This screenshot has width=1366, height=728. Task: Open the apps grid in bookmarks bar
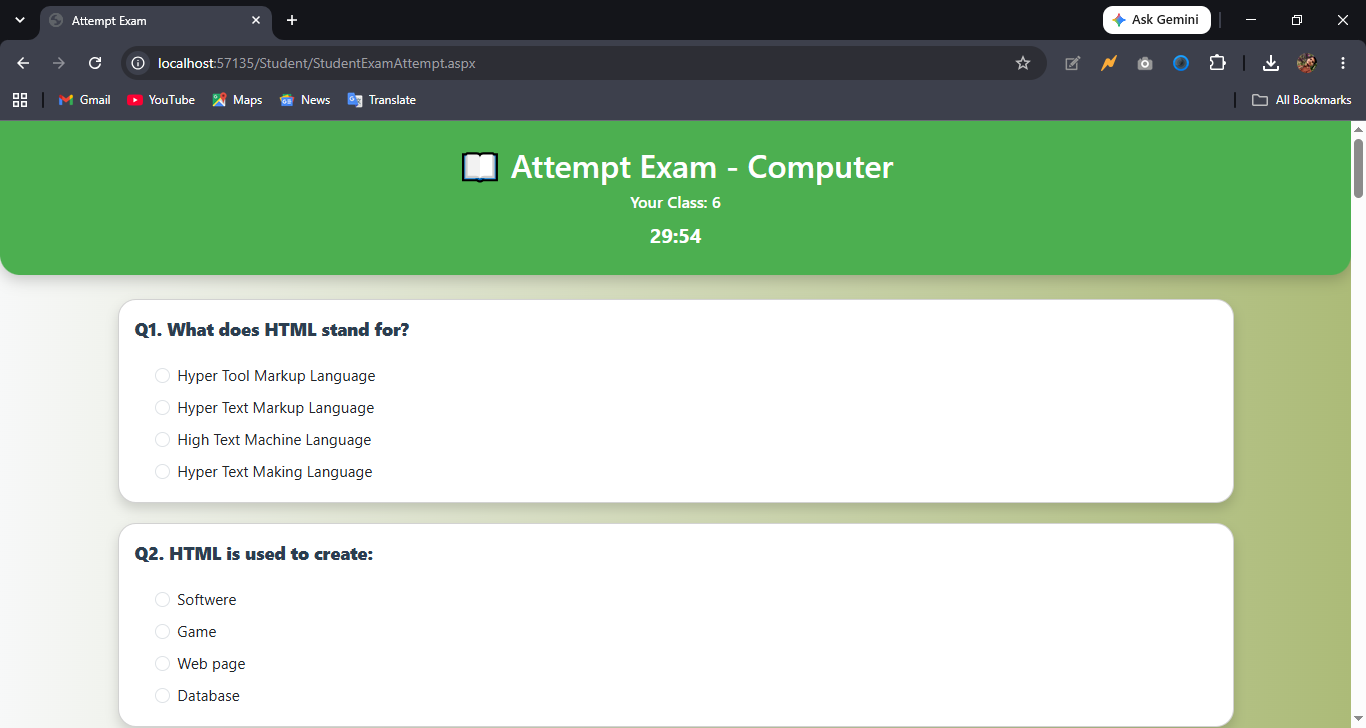(20, 100)
